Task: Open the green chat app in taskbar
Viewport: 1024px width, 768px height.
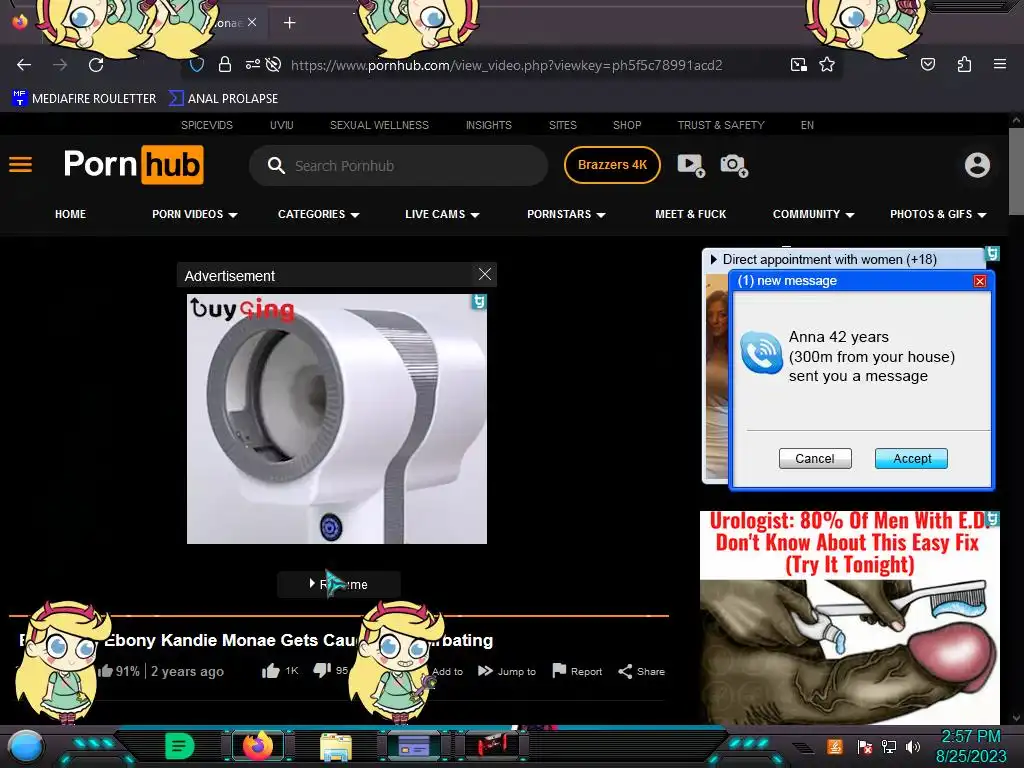Action: [x=179, y=746]
